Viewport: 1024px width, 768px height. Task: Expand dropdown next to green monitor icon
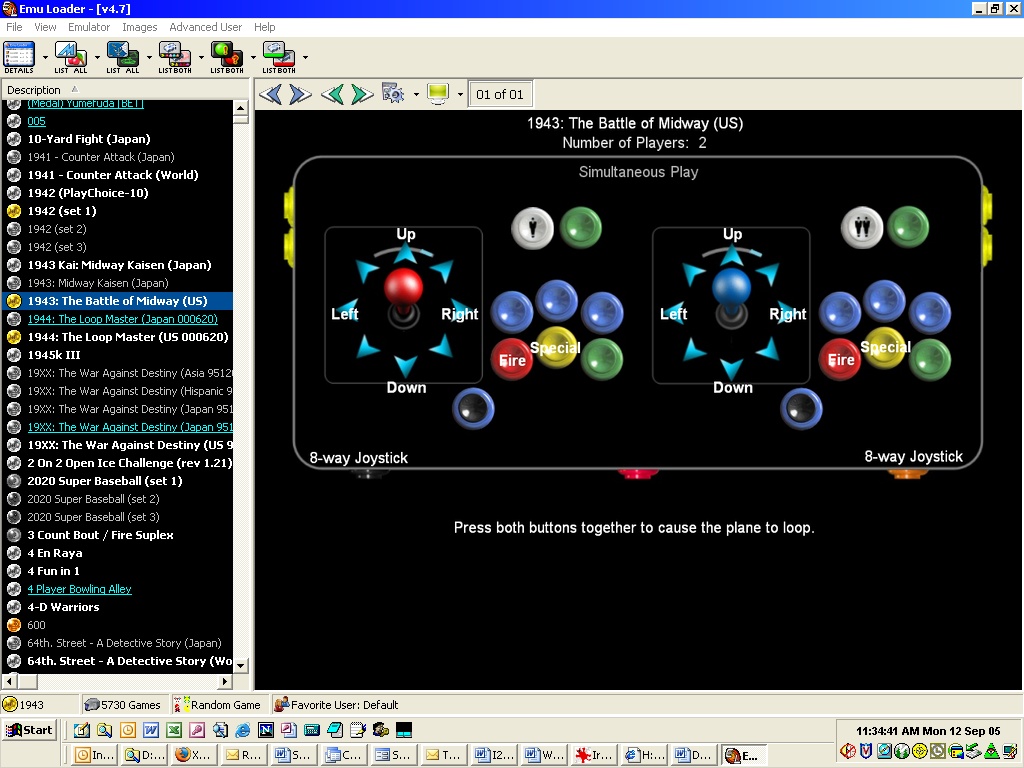click(x=460, y=95)
